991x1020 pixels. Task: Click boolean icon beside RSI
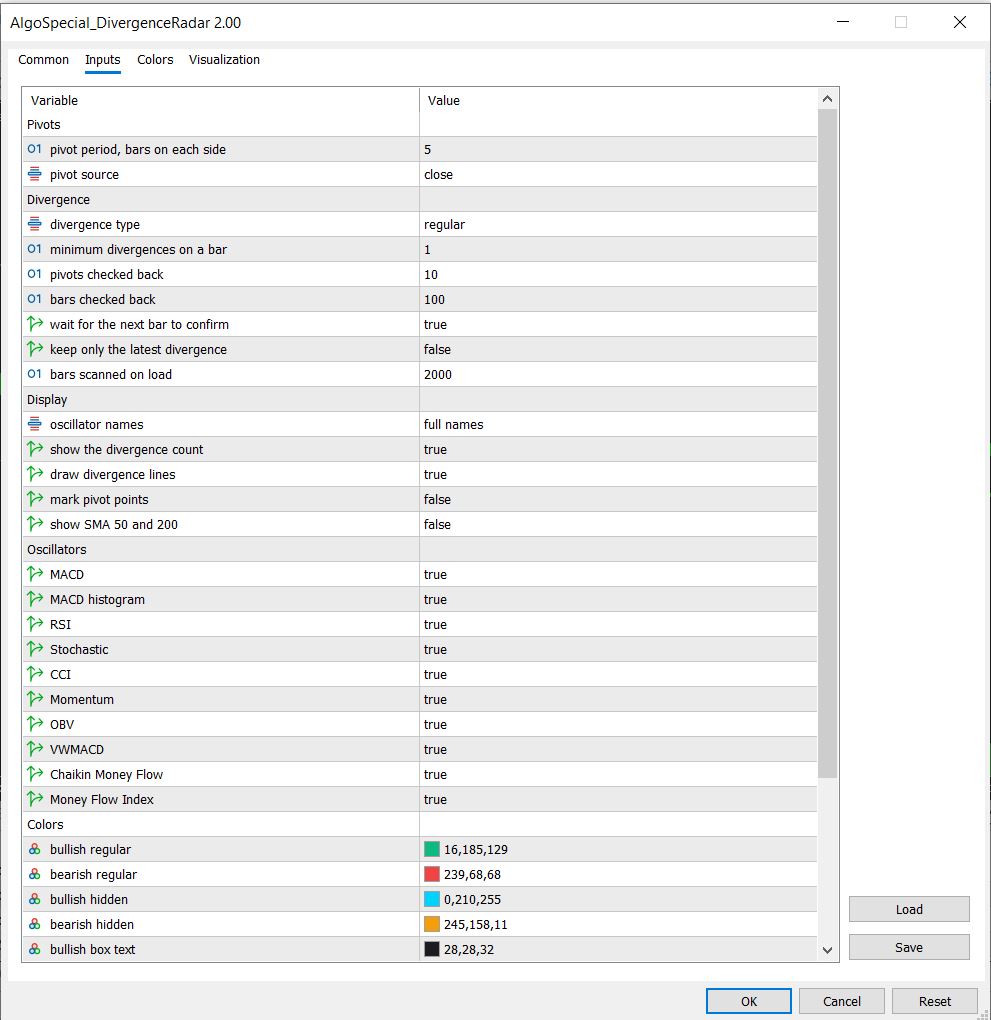[34, 624]
